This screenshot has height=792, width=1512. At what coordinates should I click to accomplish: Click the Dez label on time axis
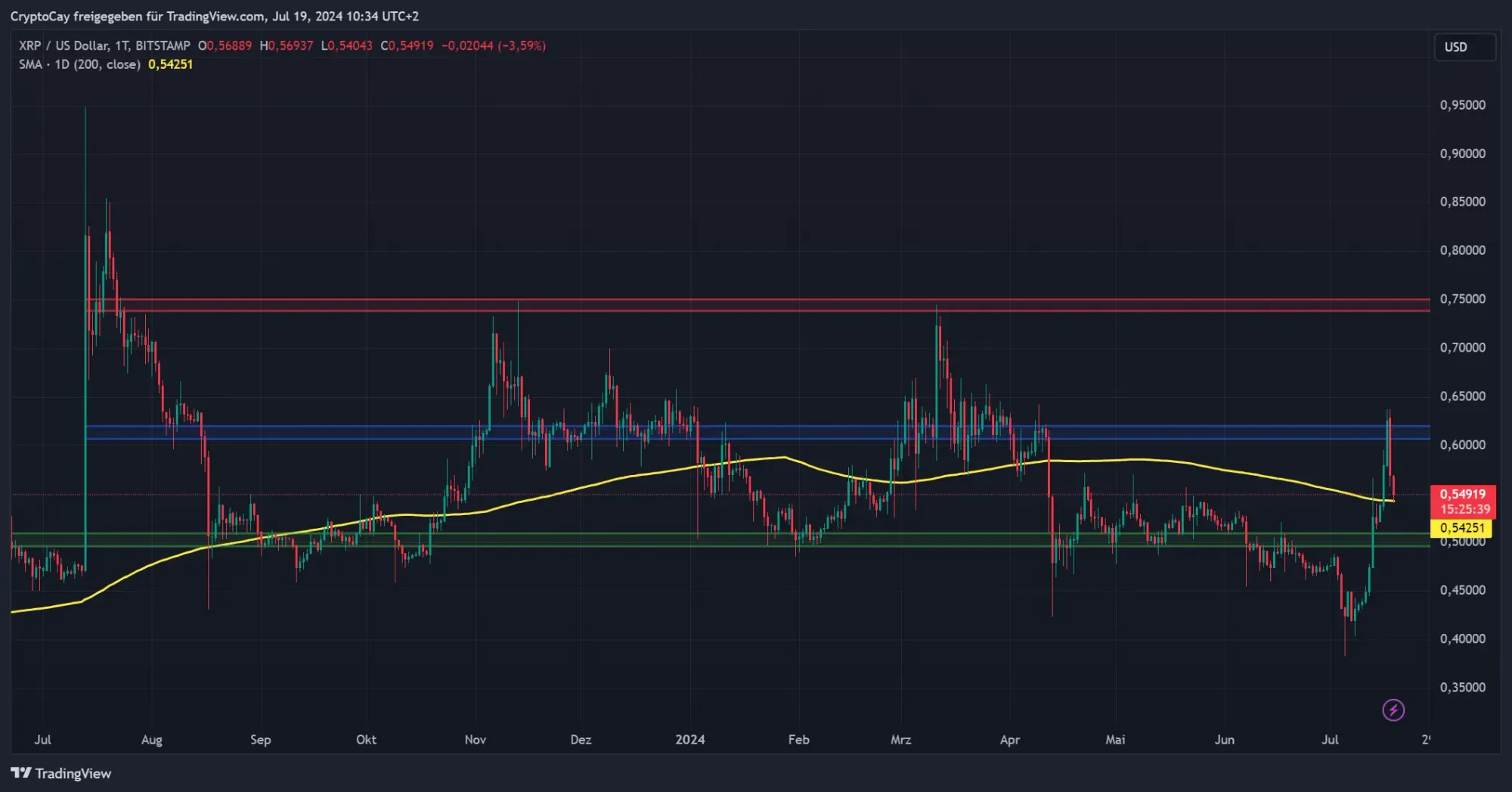pos(581,739)
